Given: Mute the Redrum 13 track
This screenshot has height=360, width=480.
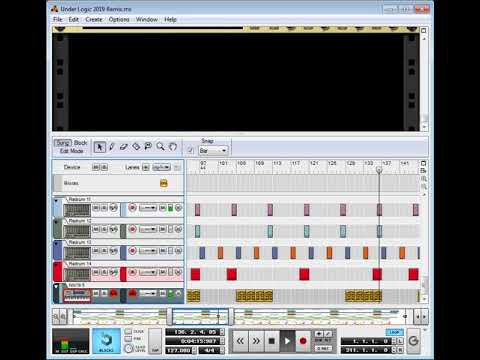Looking at the screenshot, I should [x=96, y=251].
